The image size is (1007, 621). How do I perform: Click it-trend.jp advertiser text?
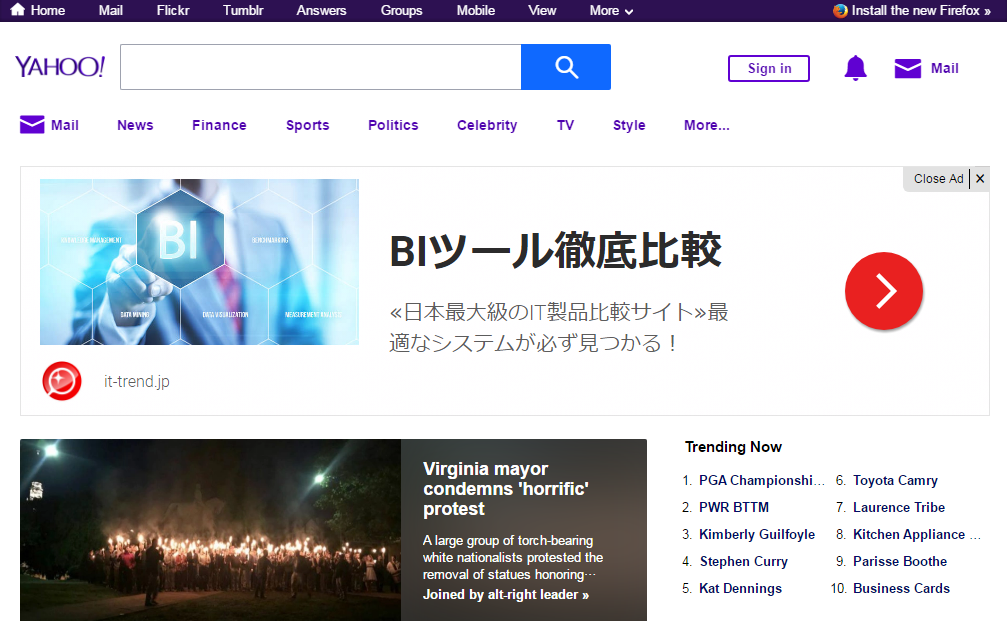click(137, 381)
